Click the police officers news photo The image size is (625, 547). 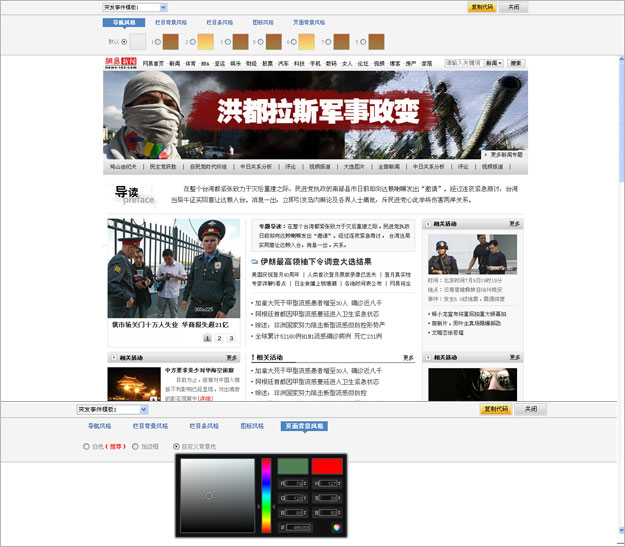(174, 268)
